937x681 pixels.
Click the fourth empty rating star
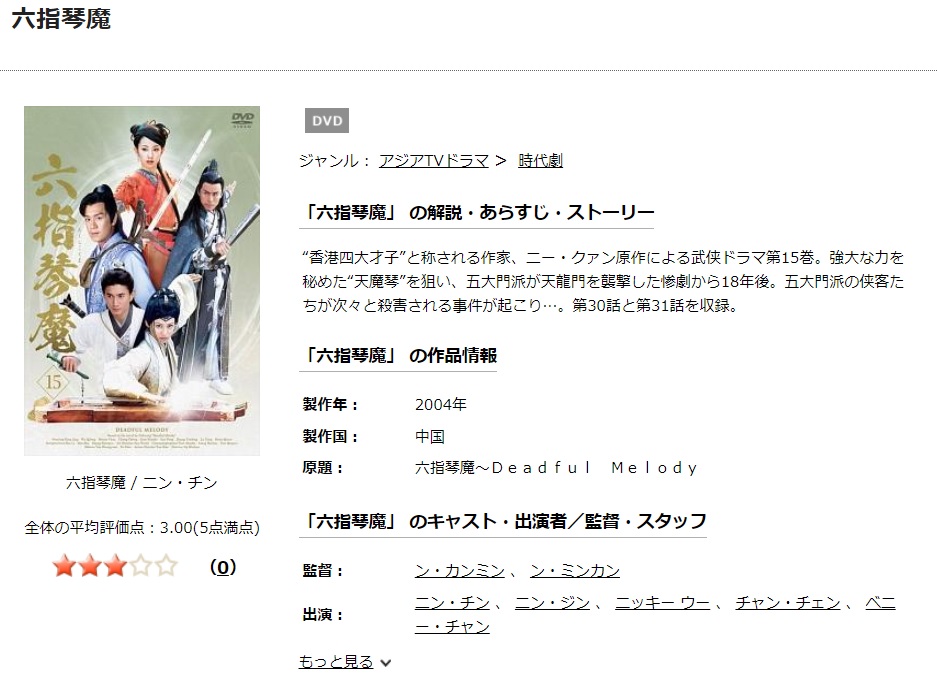pyautogui.click(x=140, y=566)
